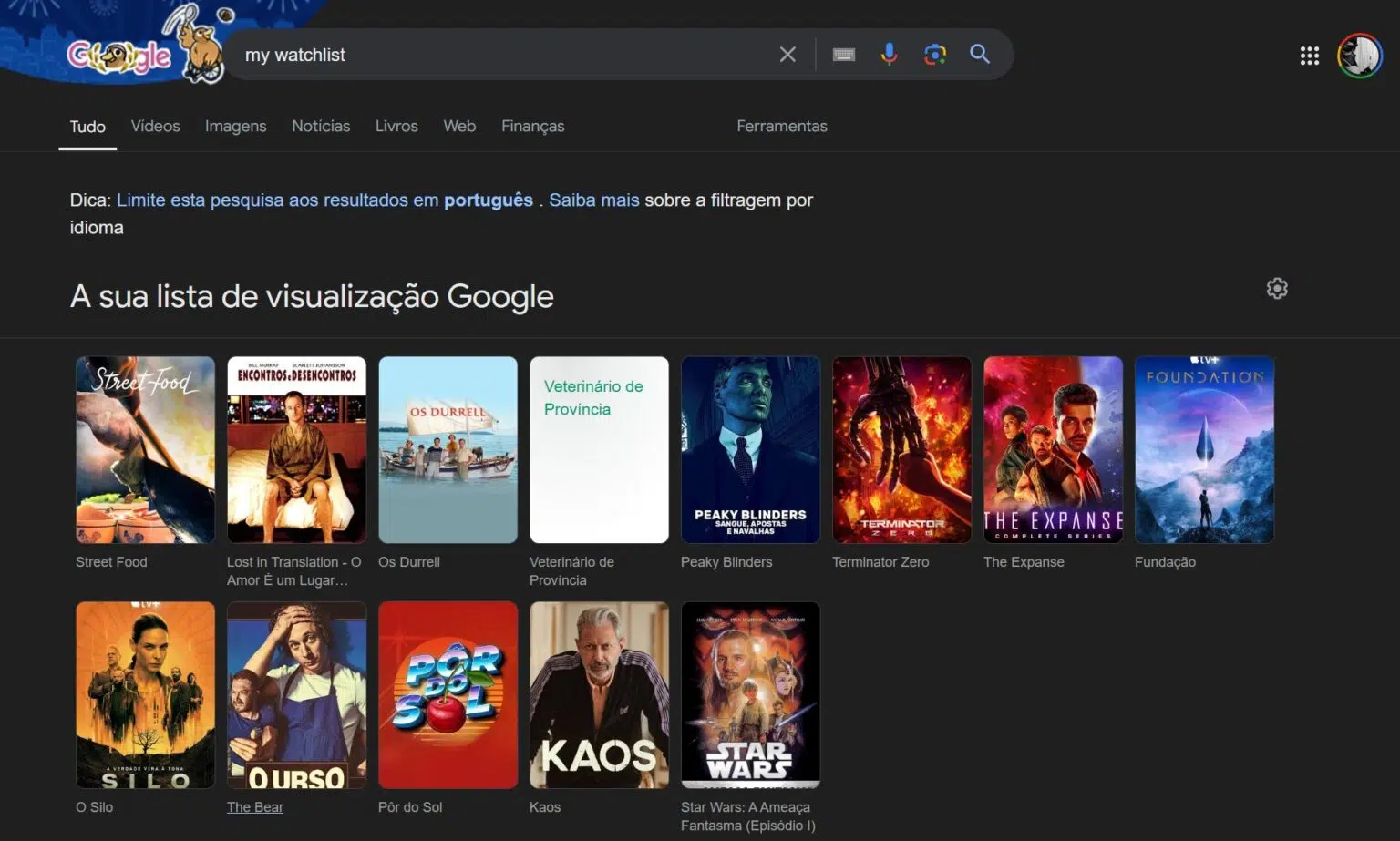Screen dimensions: 1400x841
Task: Switch to the Web tab
Action: pyautogui.click(x=459, y=126)
